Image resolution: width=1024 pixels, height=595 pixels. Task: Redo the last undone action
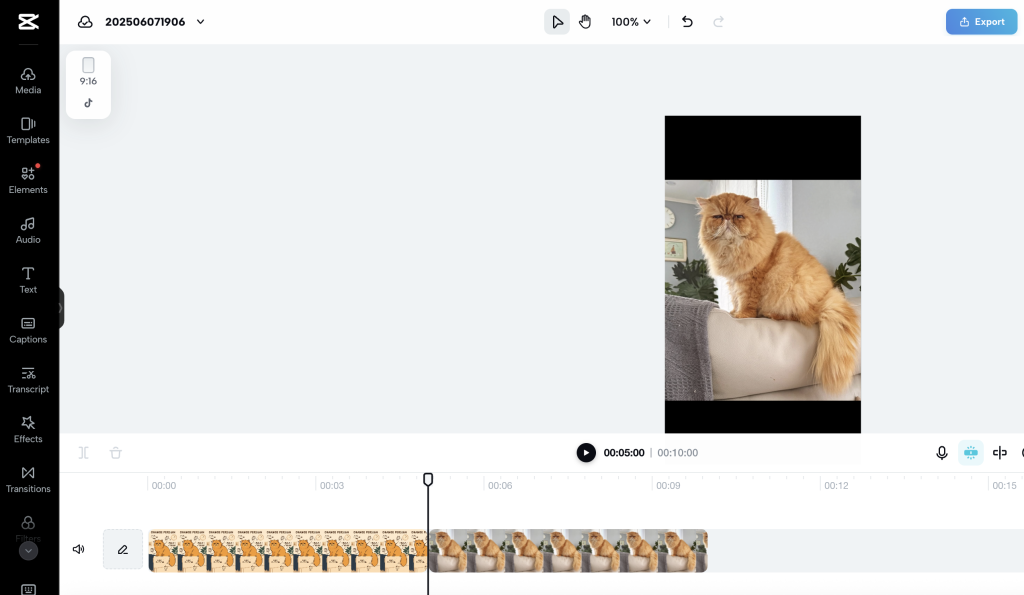(x=718, y=22)
